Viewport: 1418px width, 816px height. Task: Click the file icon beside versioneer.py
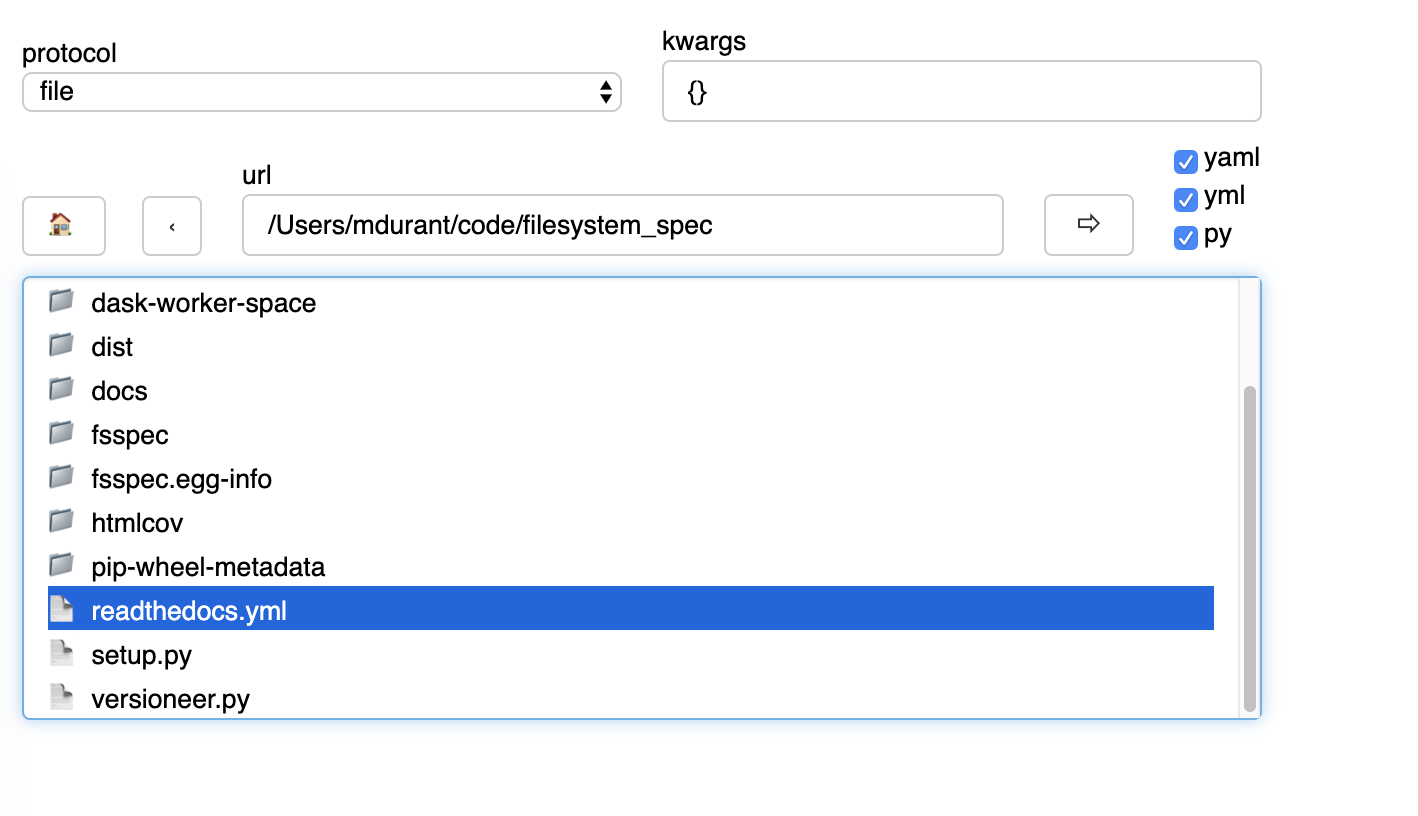60,697
